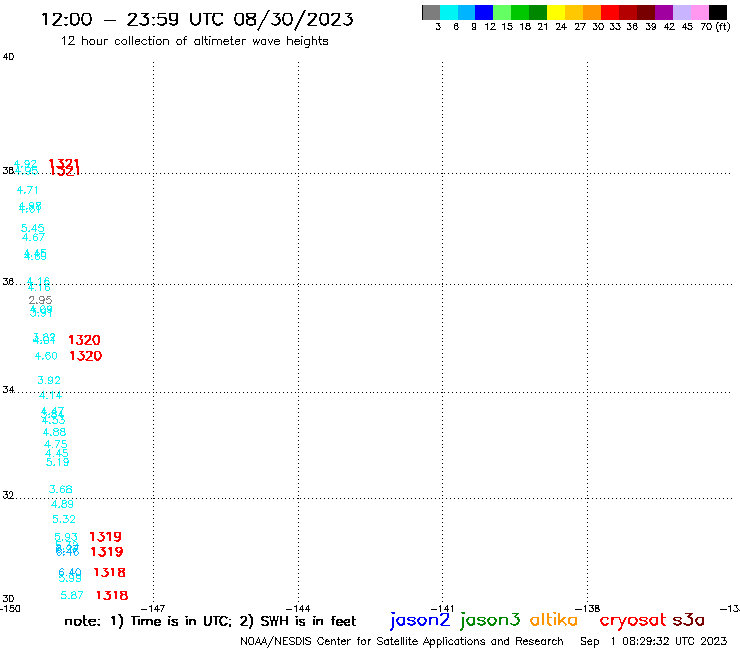The width and height of the screenshot is (740, 650).
Task: Click the '4.92' wave height value
Action: (25, 164)
